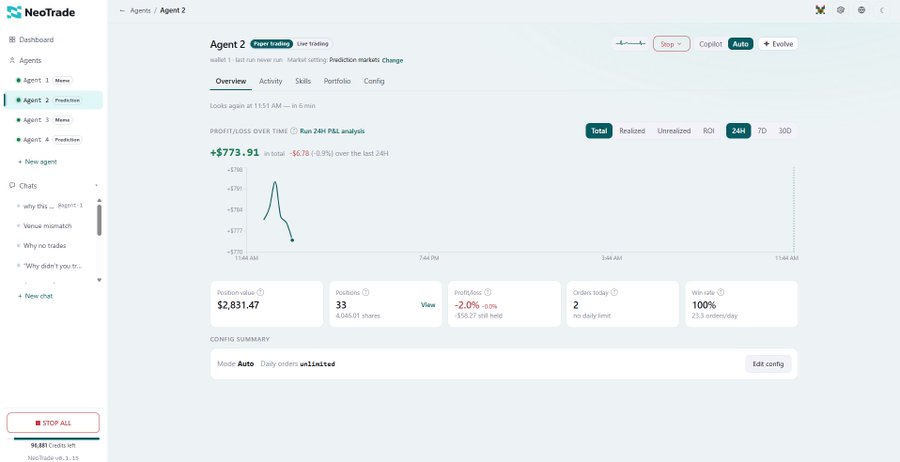Click the Chats speech bubble icon
This screenshot has height=462, width=900.
pos(12,186)
